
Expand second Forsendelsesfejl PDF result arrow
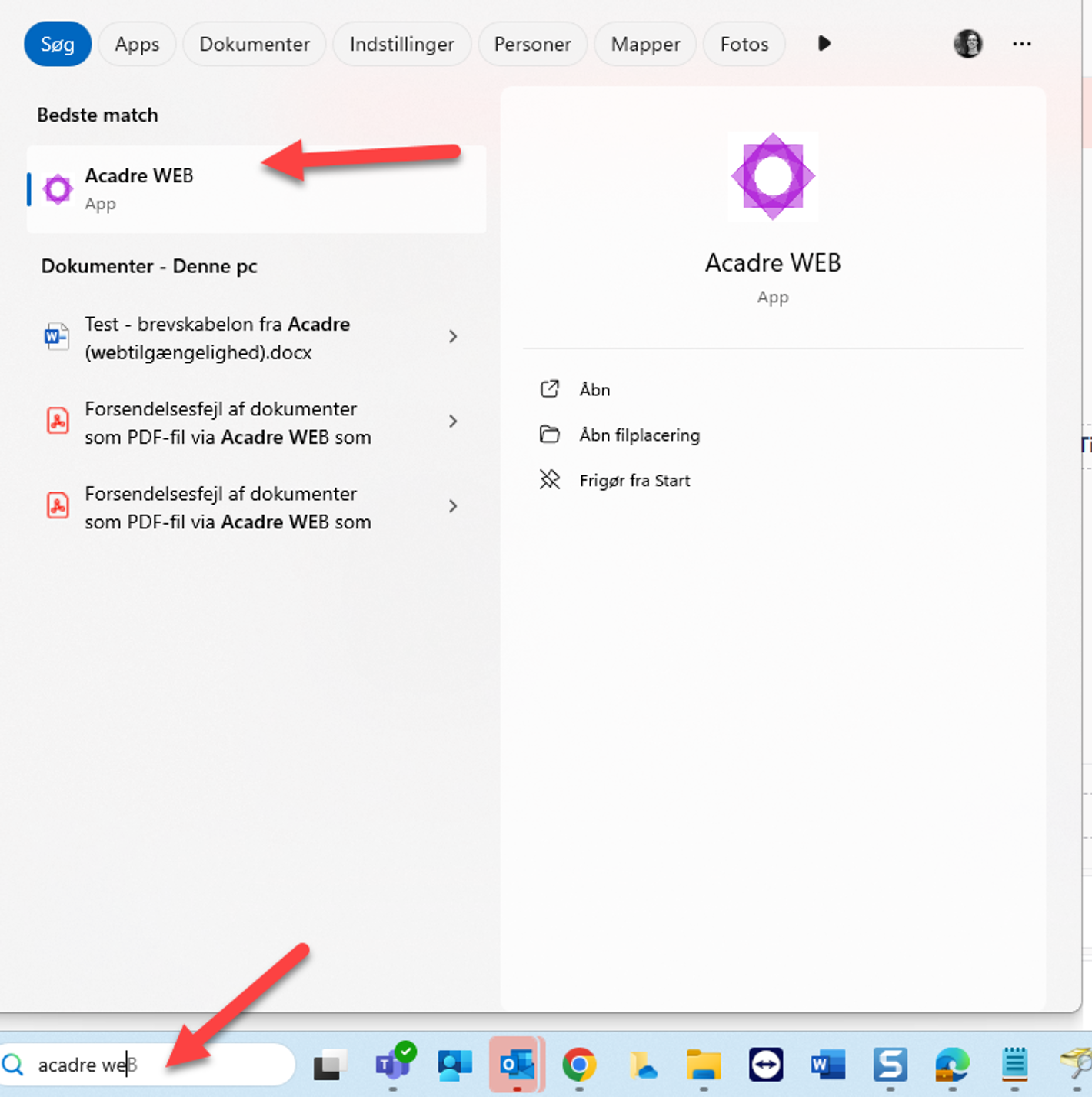coord(453,506)
